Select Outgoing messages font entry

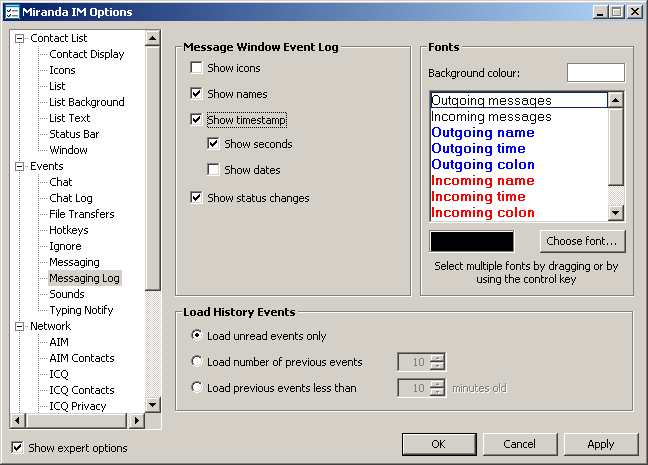click(519, 100)
